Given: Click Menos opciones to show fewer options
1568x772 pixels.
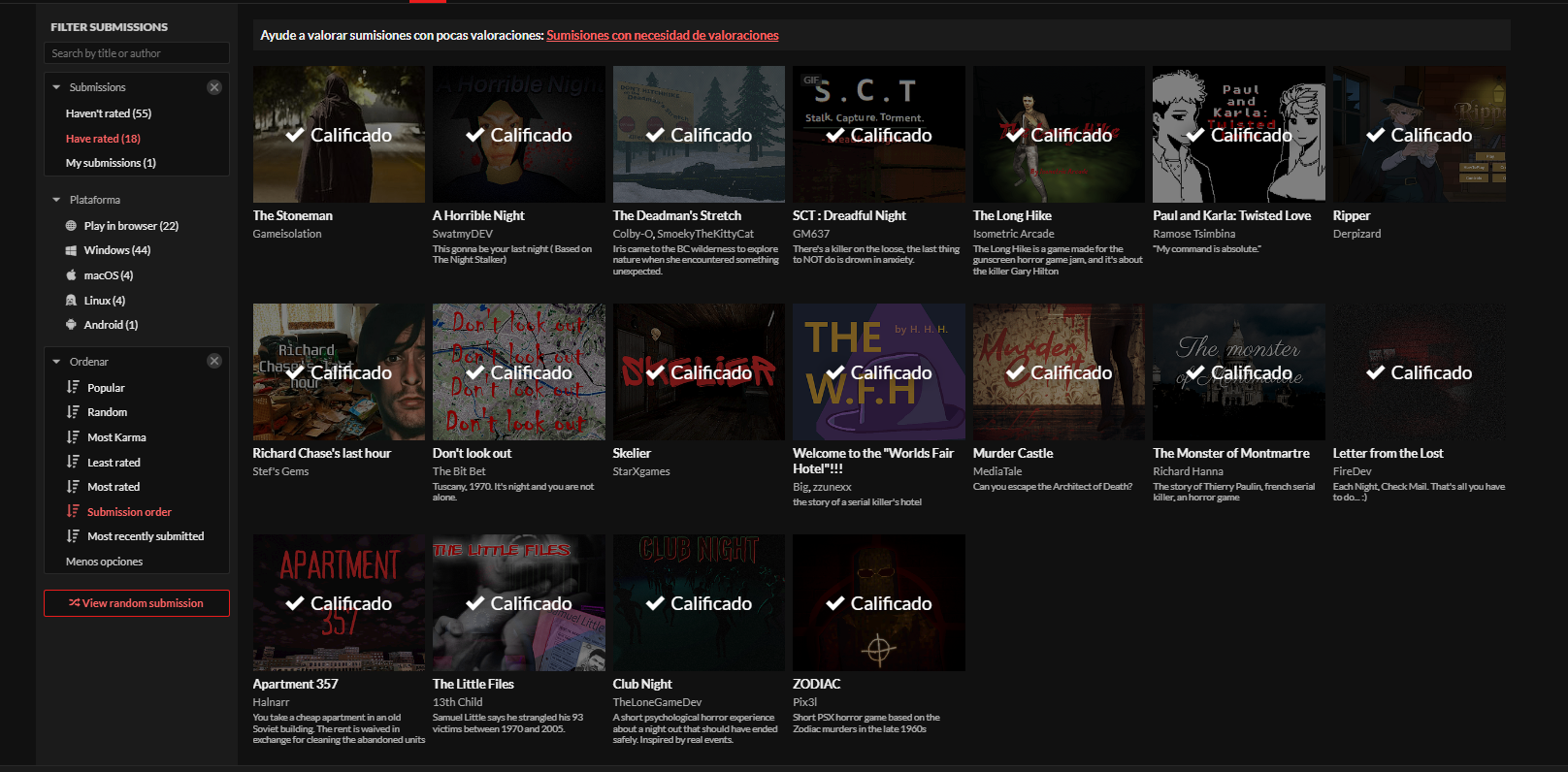Looking at the screenshot, I should pos(104,562).
